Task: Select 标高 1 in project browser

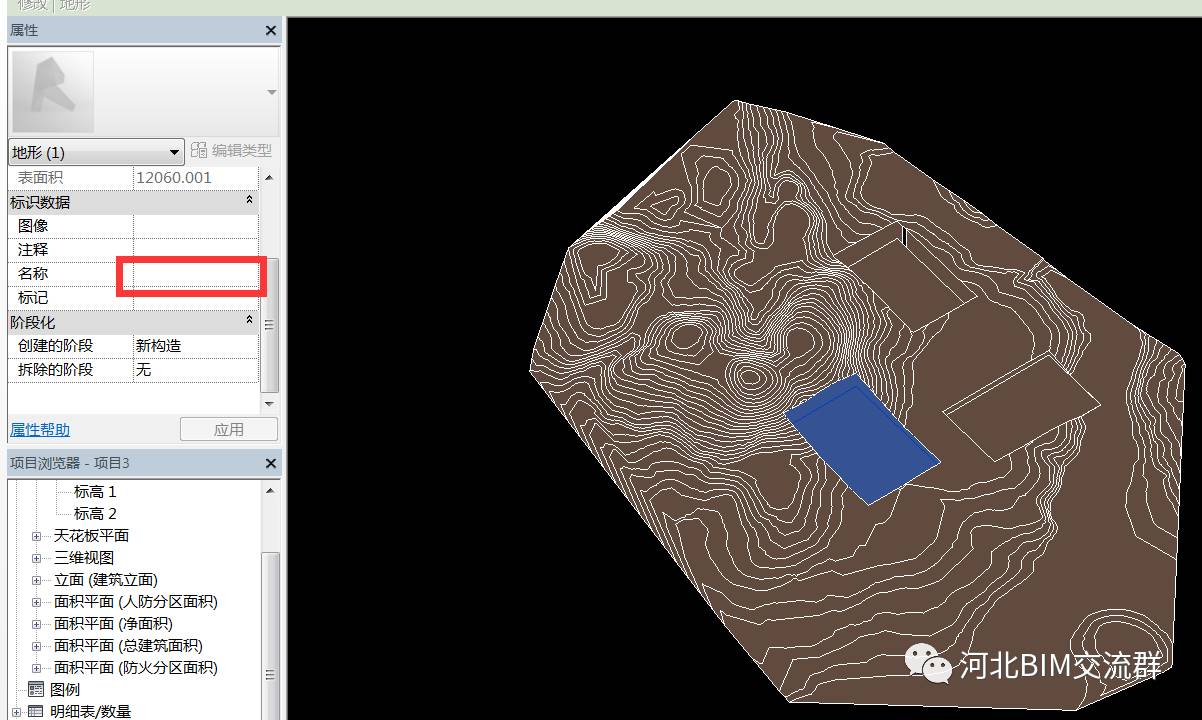Action: [95, 492]
